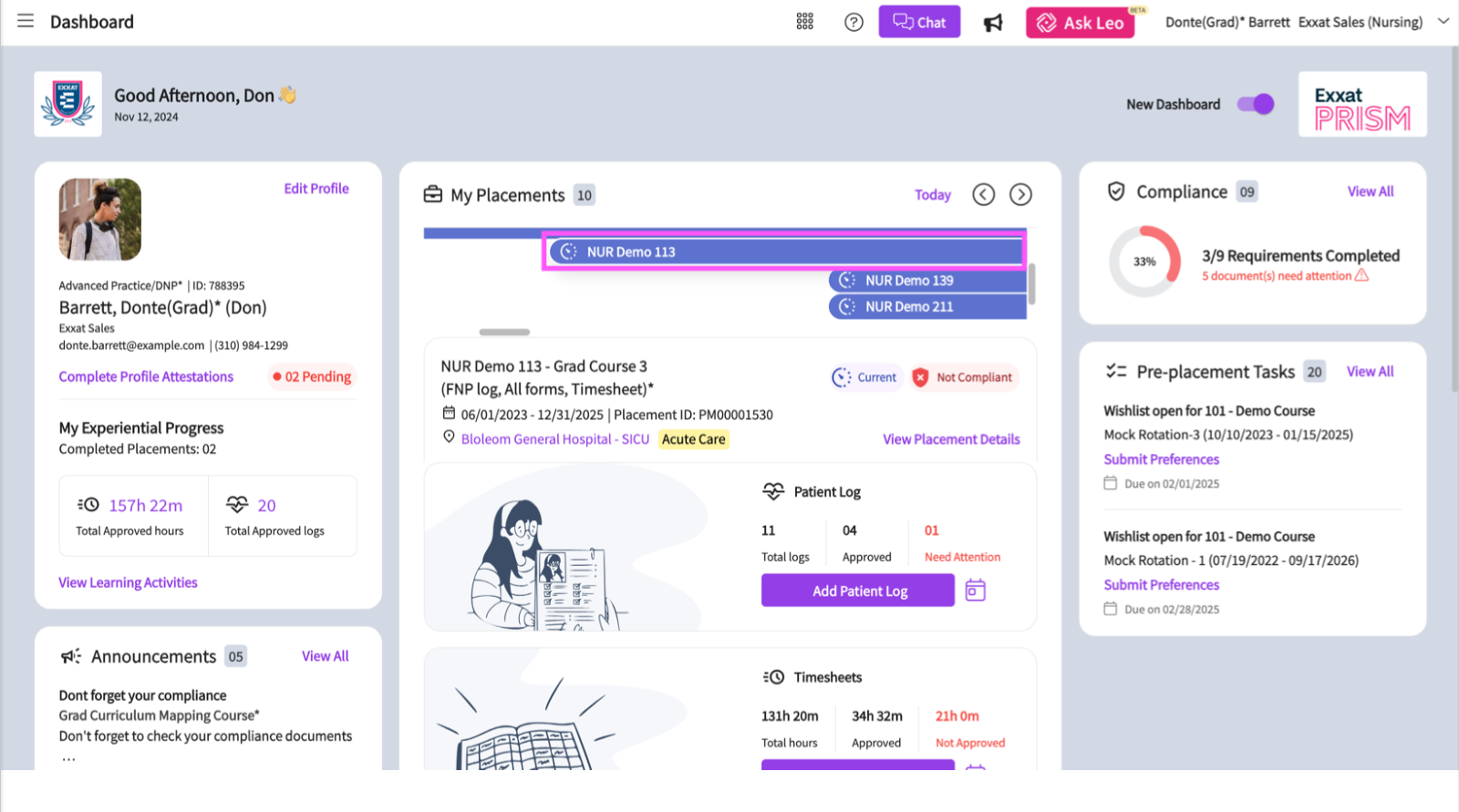
Task: Click the placements timeline horizontal scrollbar
Action: coord(504,332)
